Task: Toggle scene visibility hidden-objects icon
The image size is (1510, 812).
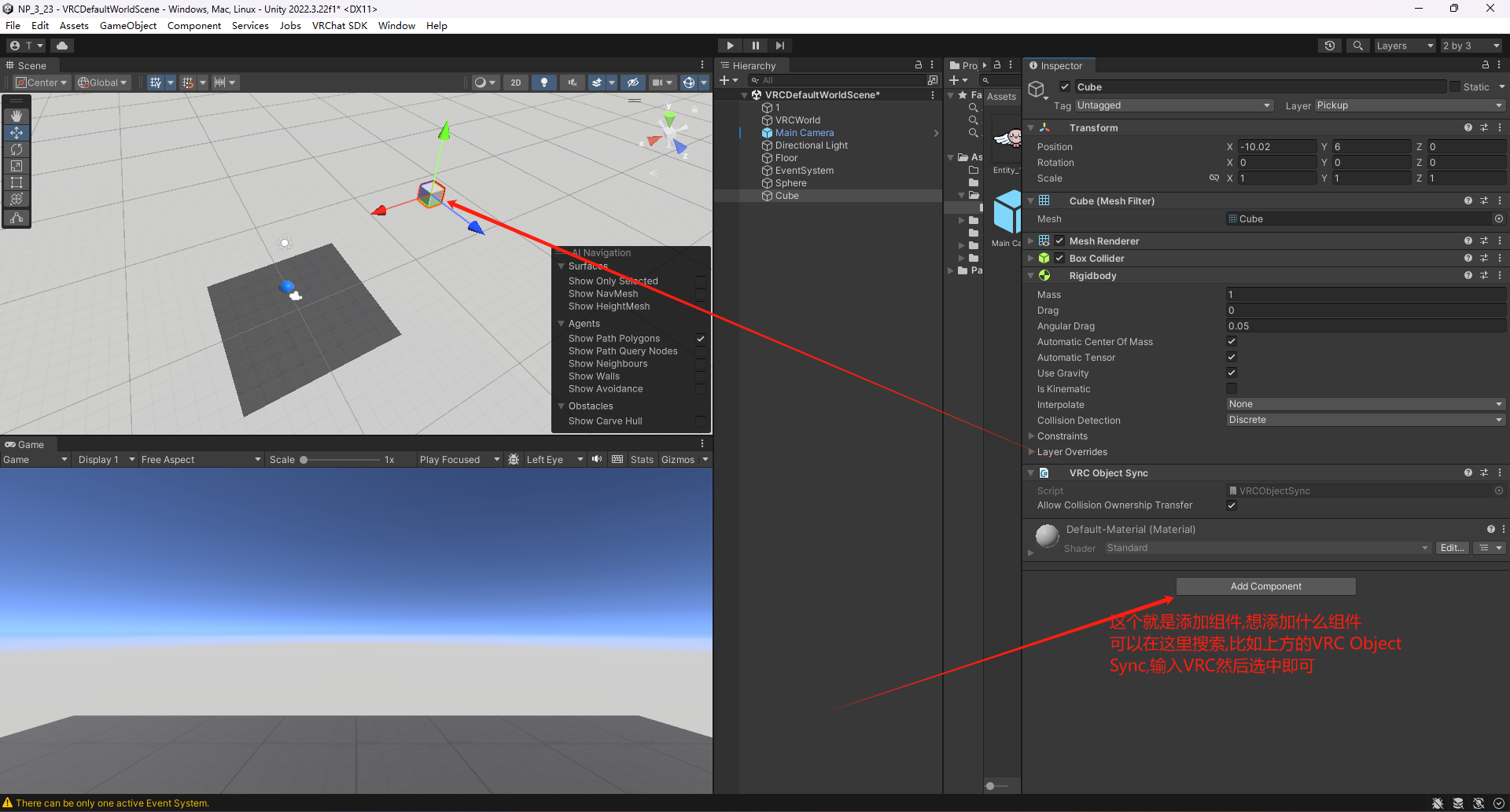Action: (x=633, y=83)
